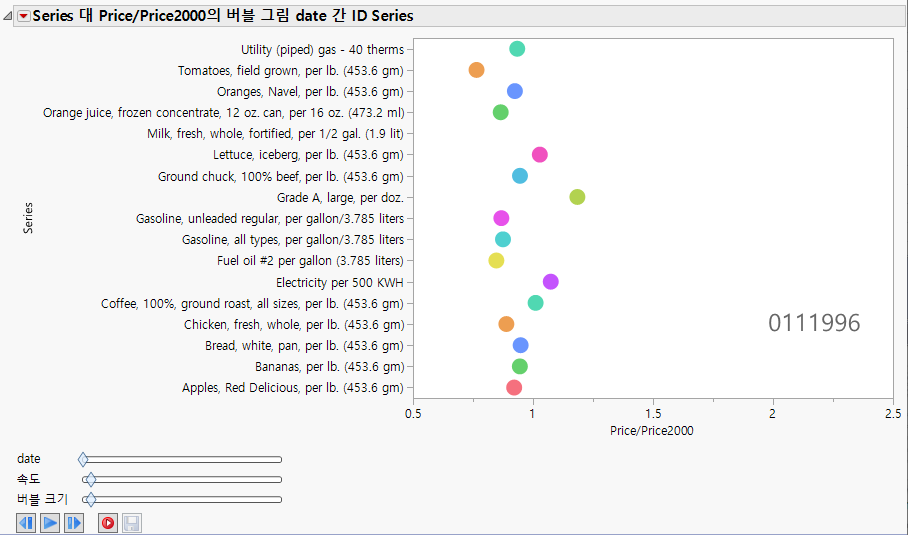The height and width of the screenshot is (535, 908).
Task: Click the red record animation icon
Action: 107,523
